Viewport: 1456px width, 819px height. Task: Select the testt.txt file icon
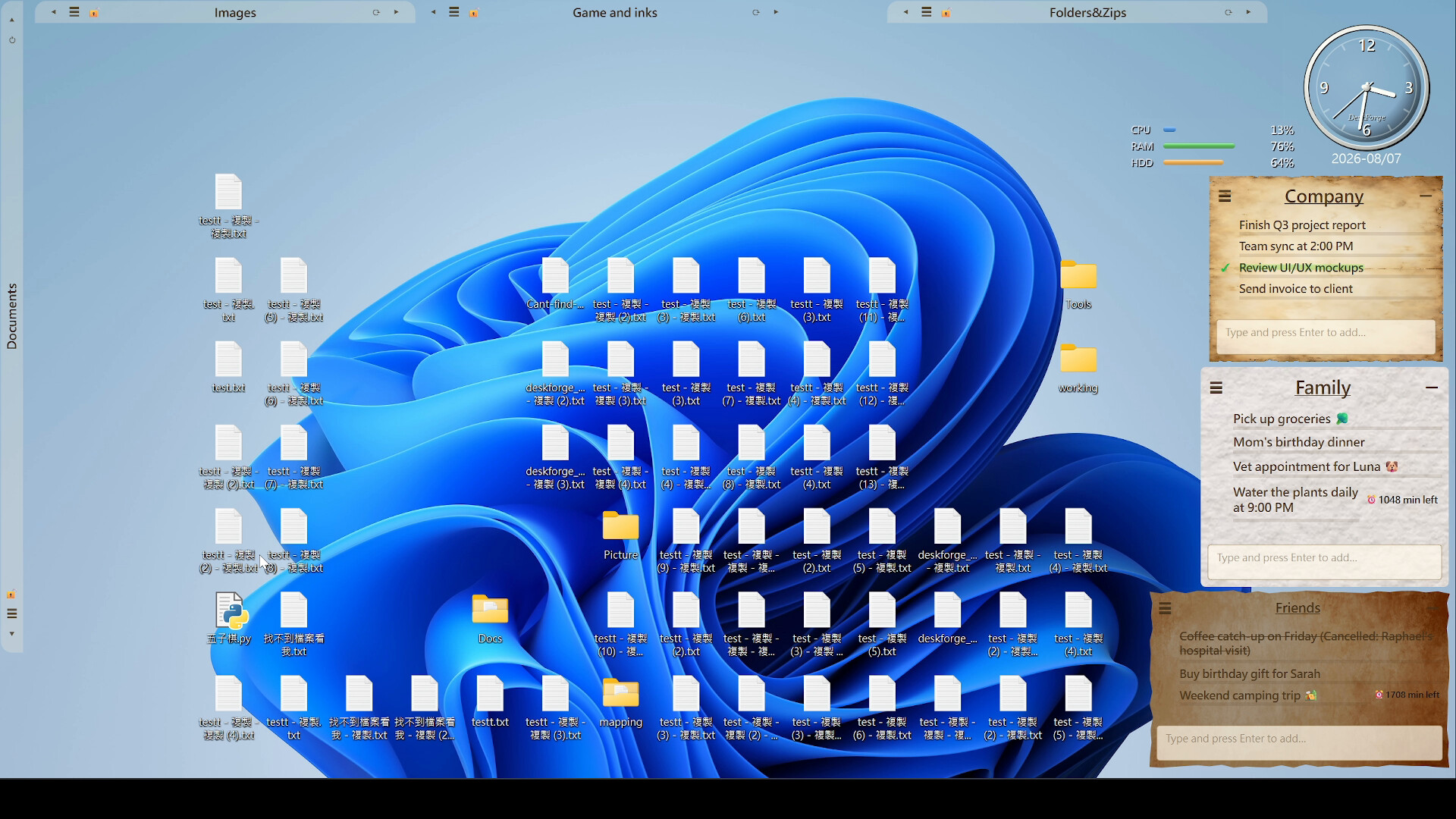pos(490,702)
